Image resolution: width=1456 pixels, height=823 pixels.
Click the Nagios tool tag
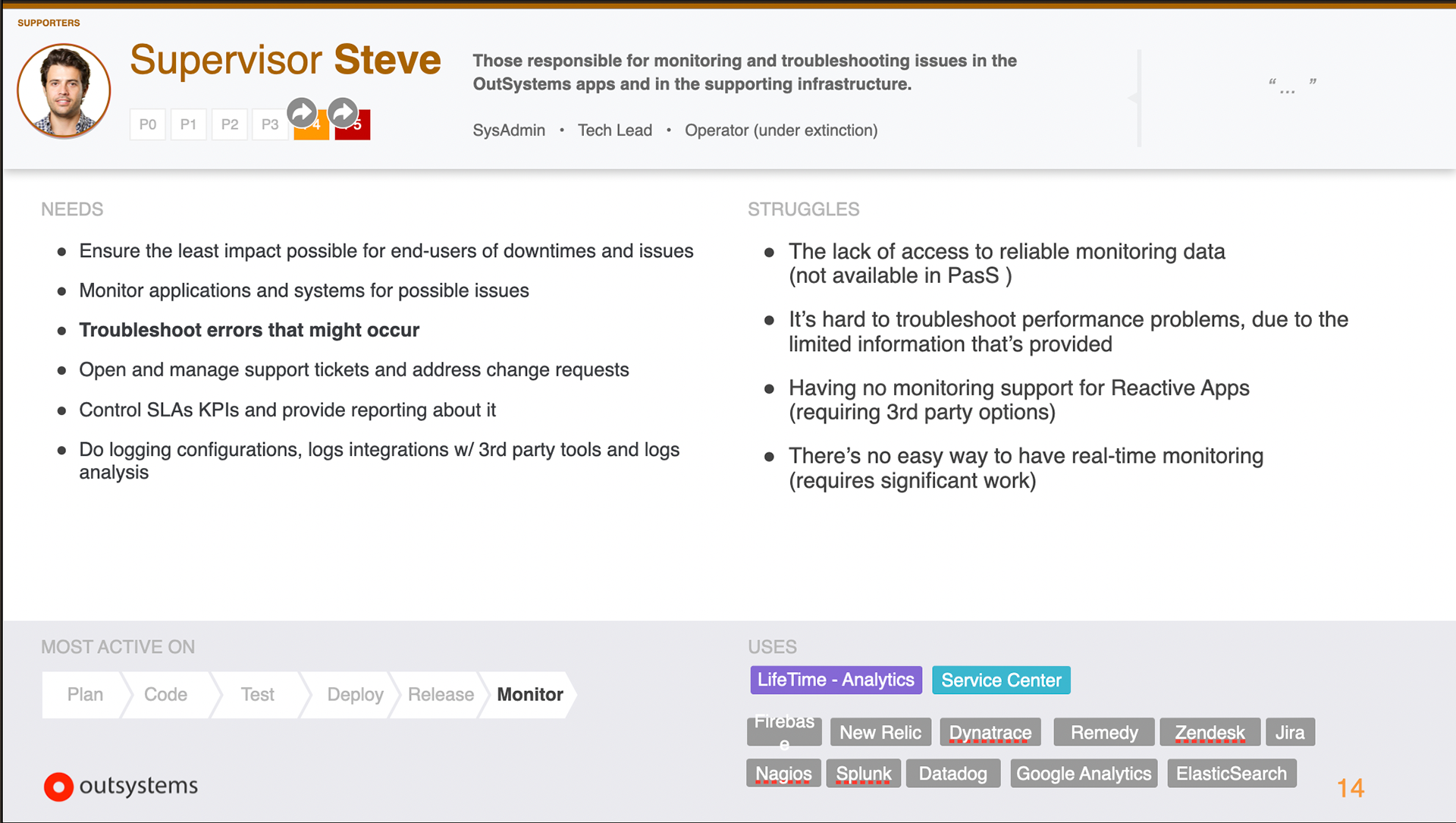click(x=783, y=774)
